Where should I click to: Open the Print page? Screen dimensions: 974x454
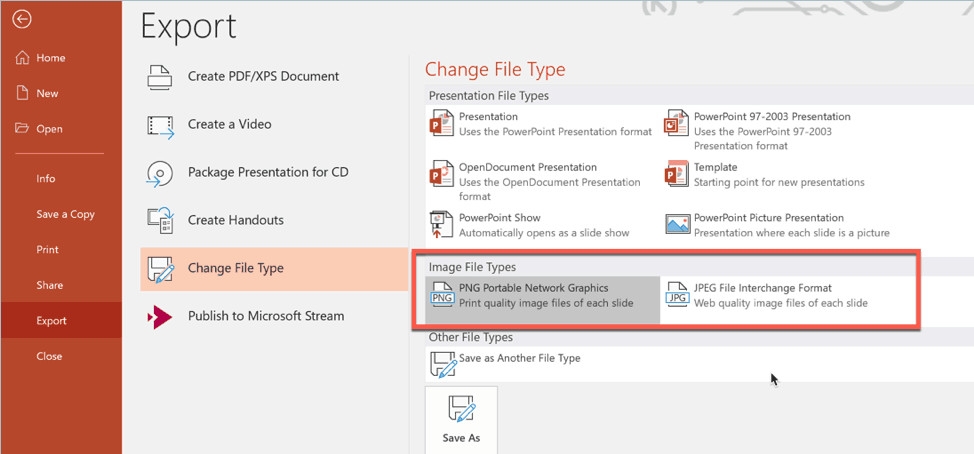click(x=61, y=250)
